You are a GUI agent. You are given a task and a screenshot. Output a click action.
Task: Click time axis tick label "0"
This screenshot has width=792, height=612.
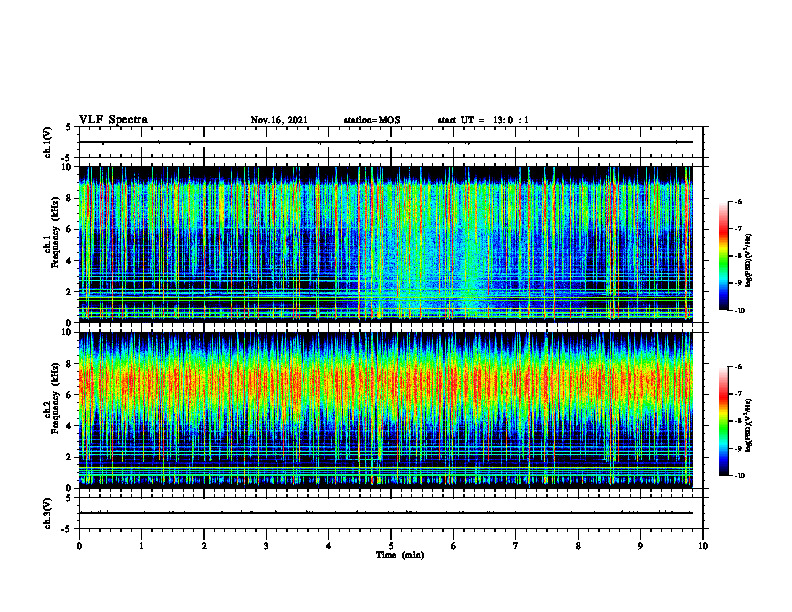pyautogui.click(x=79, y=546)
